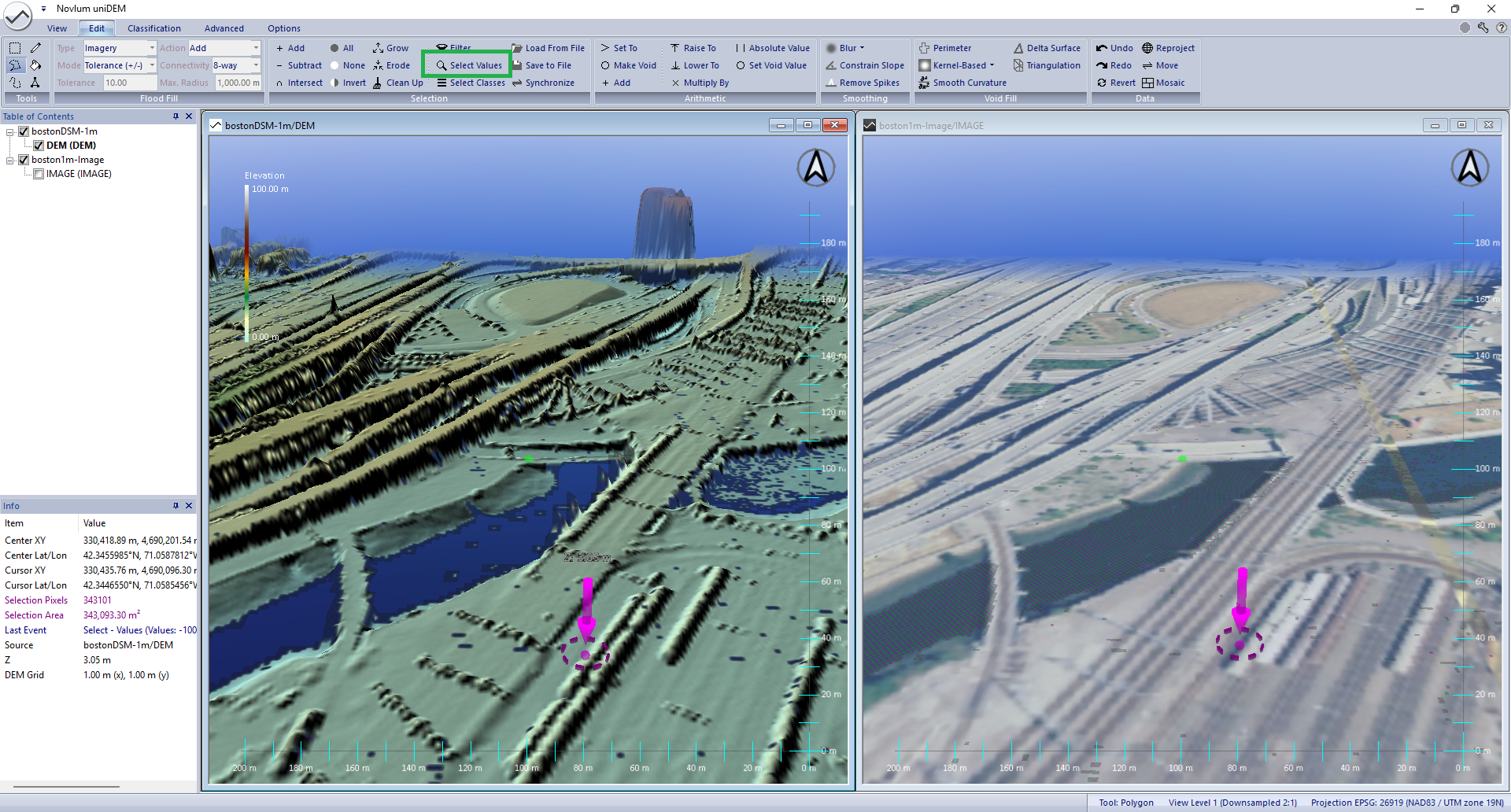This screenshot has width=1511, height=812.
Task: Click Remove Spikes smoothing tool
Action: (863, 83)
